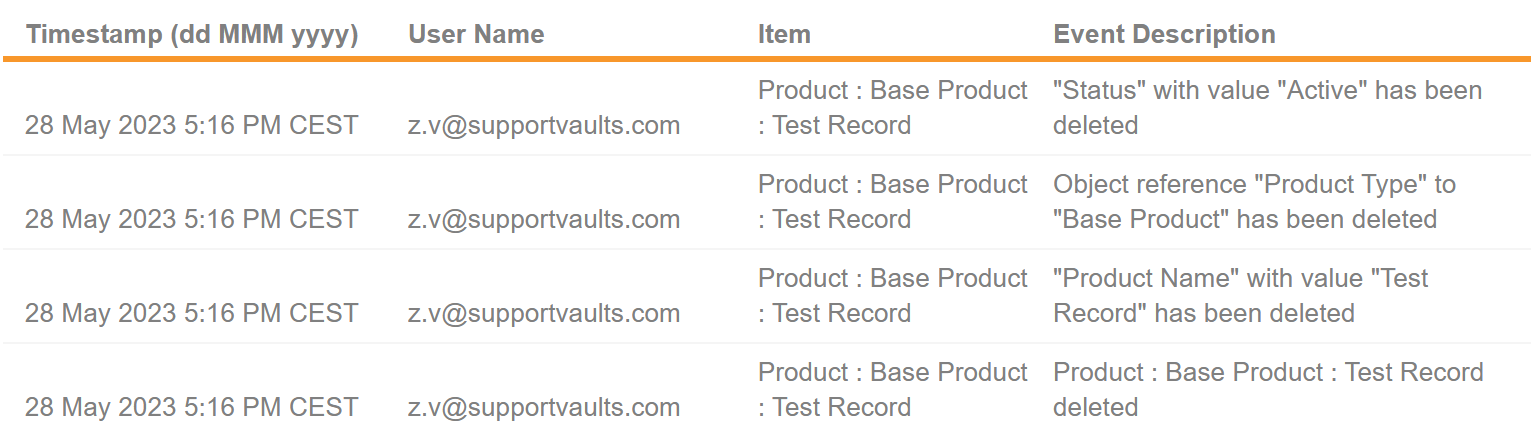Click the Timestamp (dd MMM yyyy) column header

(x=191, y=35)
